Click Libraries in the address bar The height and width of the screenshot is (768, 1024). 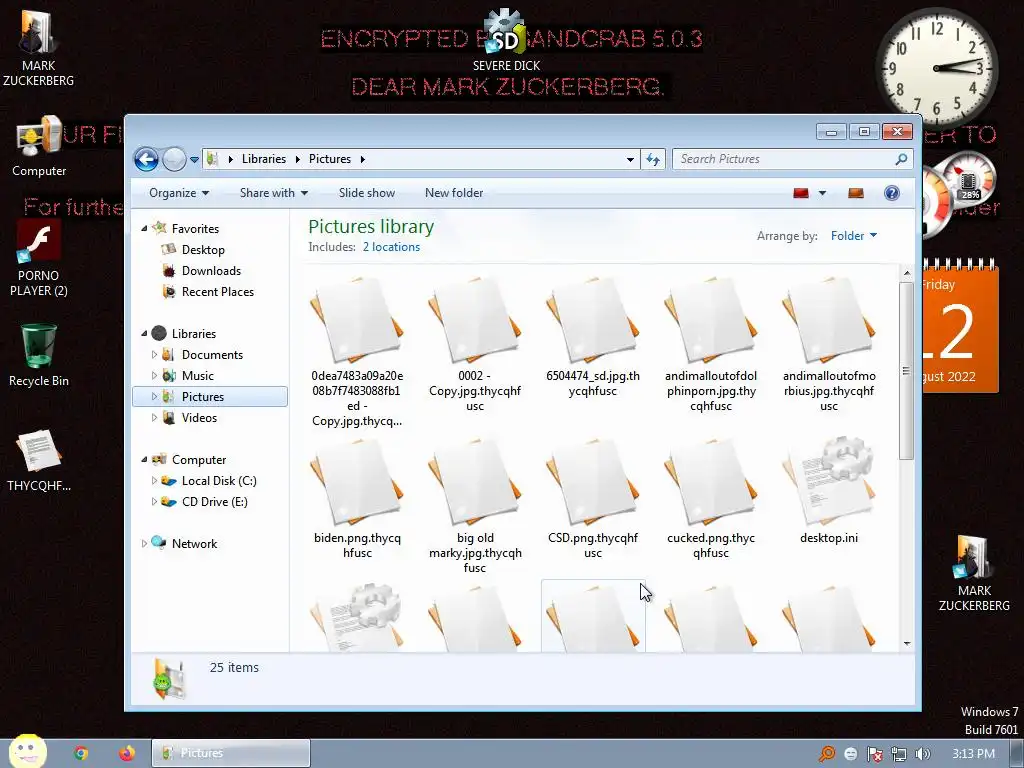pos(264,159)
